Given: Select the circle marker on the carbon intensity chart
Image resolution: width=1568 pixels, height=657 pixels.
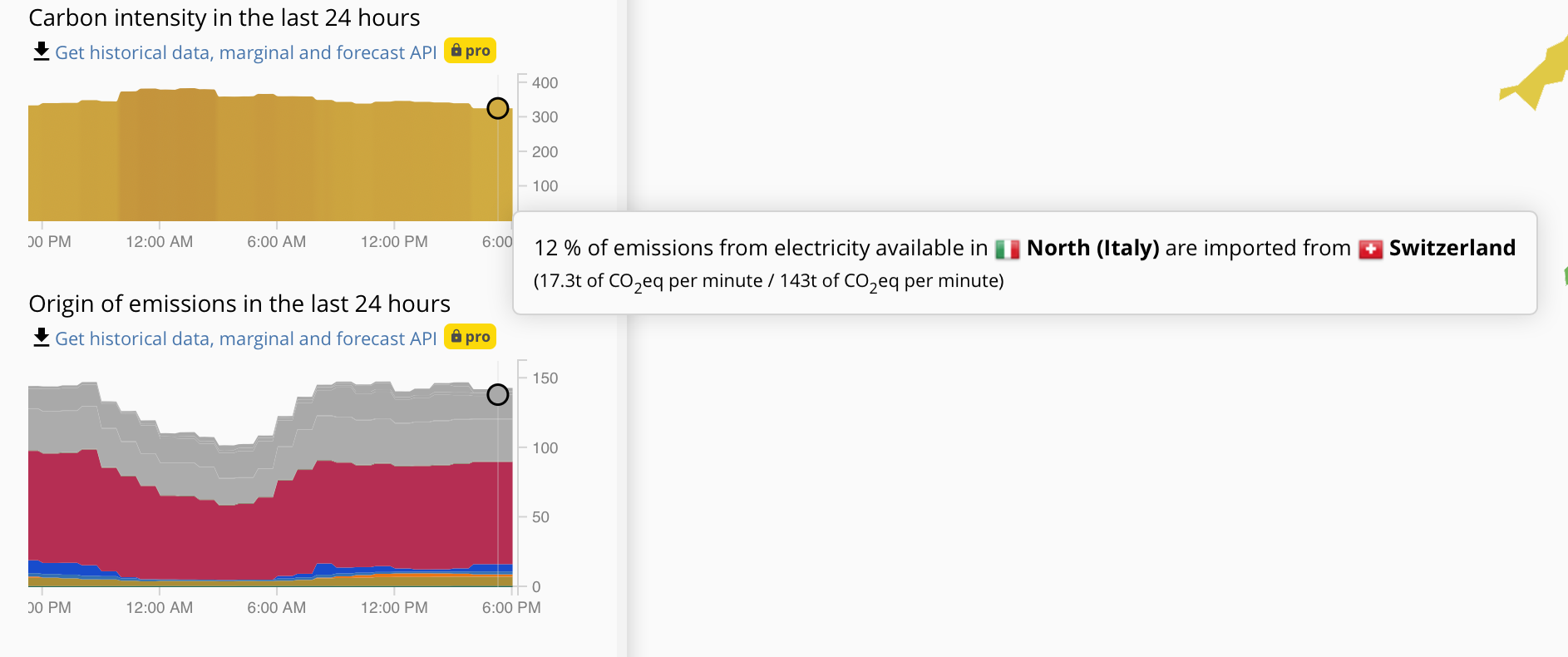Looking at the screenshot, I should pyautogui.click(x=497, y=108).
